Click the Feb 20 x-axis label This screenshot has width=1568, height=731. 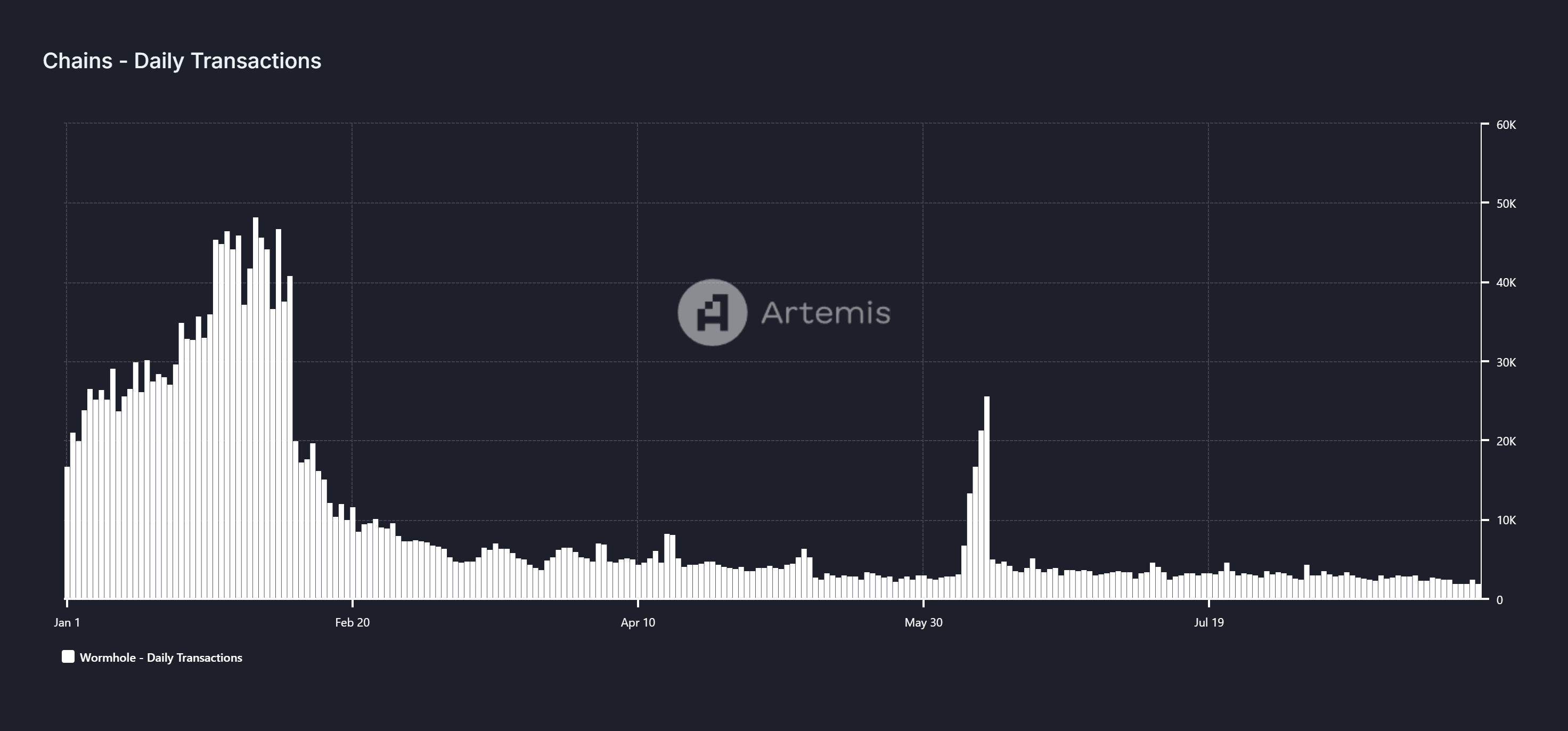tap(353, 622)
